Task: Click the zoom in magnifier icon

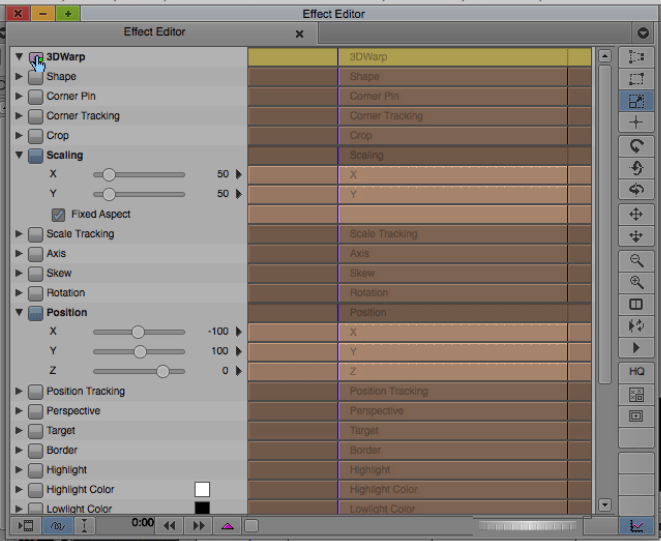Action: (636, 283)
